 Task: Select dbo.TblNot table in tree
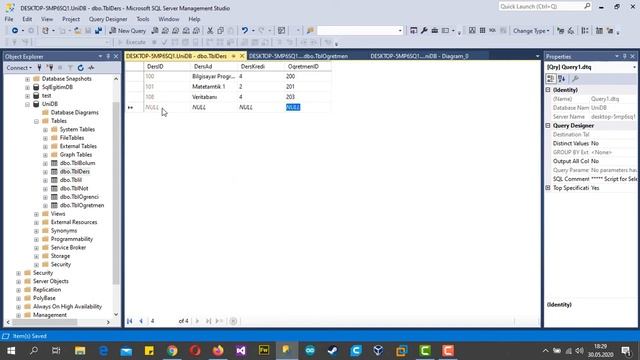pos(74,189)
